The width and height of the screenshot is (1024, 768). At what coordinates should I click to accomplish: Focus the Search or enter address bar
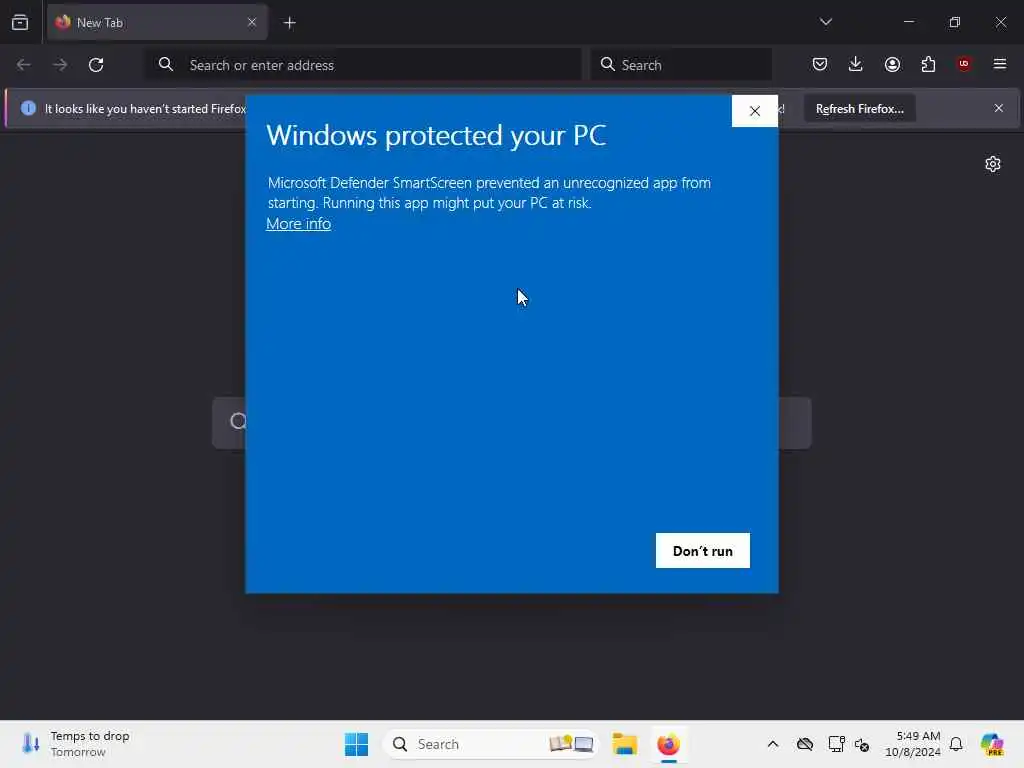tap(363, 65)
